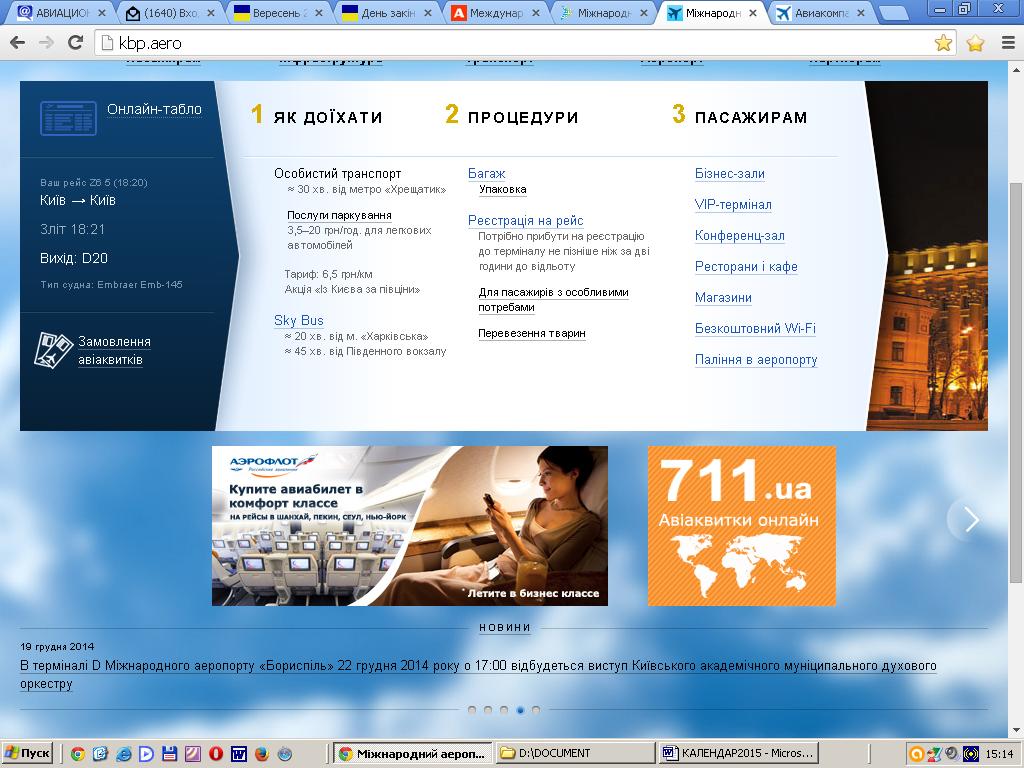The width and height of the screenshot is (1024, 768).
Task: Select the first news carousel dot
Action: [472, 710]
